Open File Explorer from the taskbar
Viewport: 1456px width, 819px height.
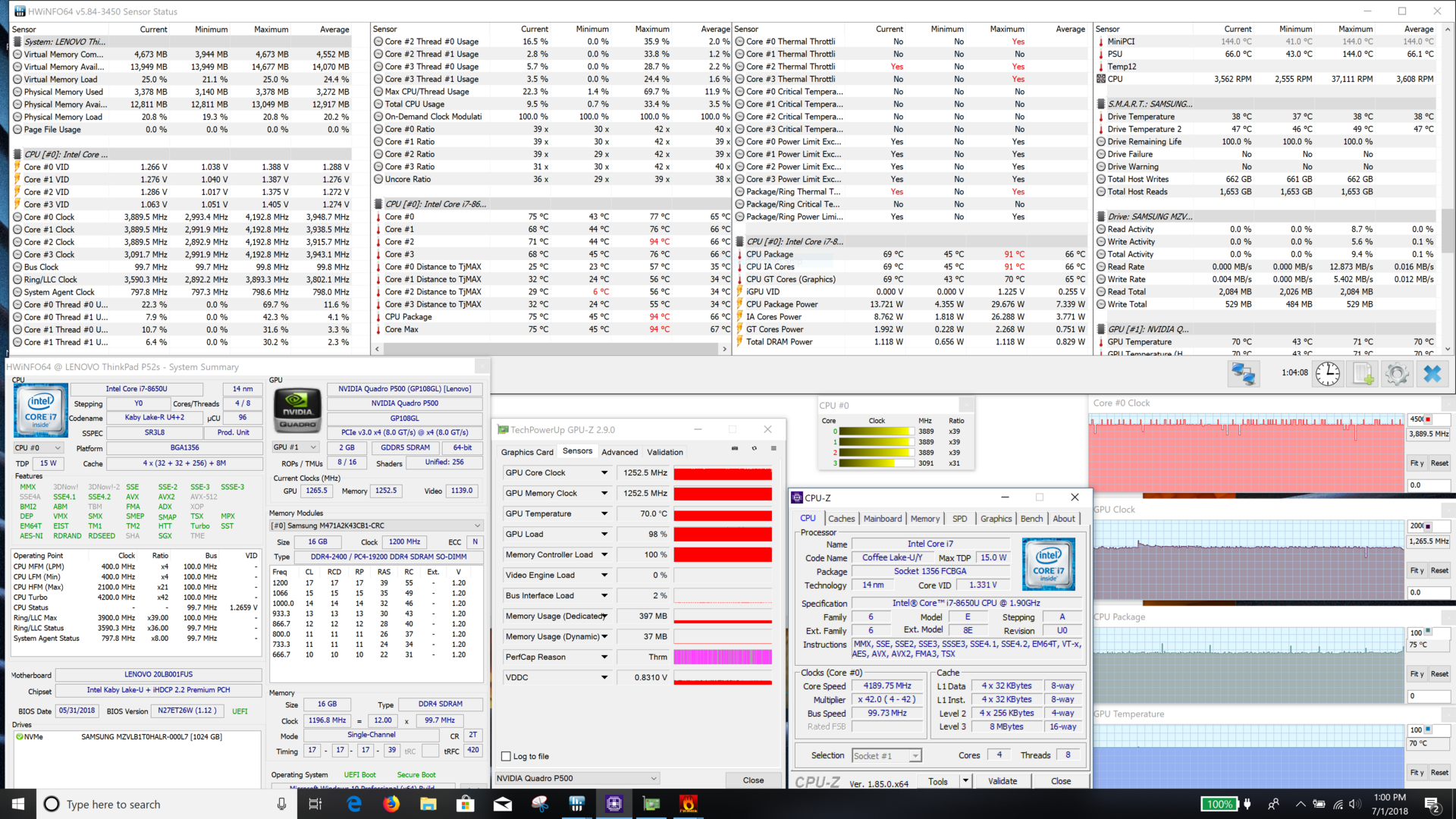(x=428, y=804)
